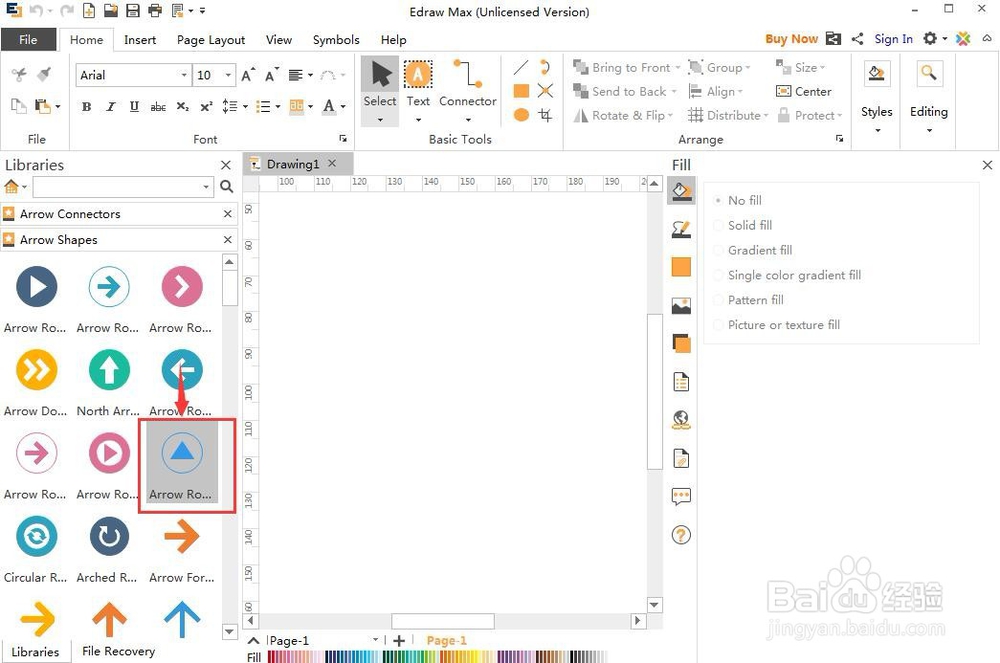Viewport: 1000px width, 663px height.
Task: Click the Save icon in quick access toolbar
Action: tap(133, 10)
